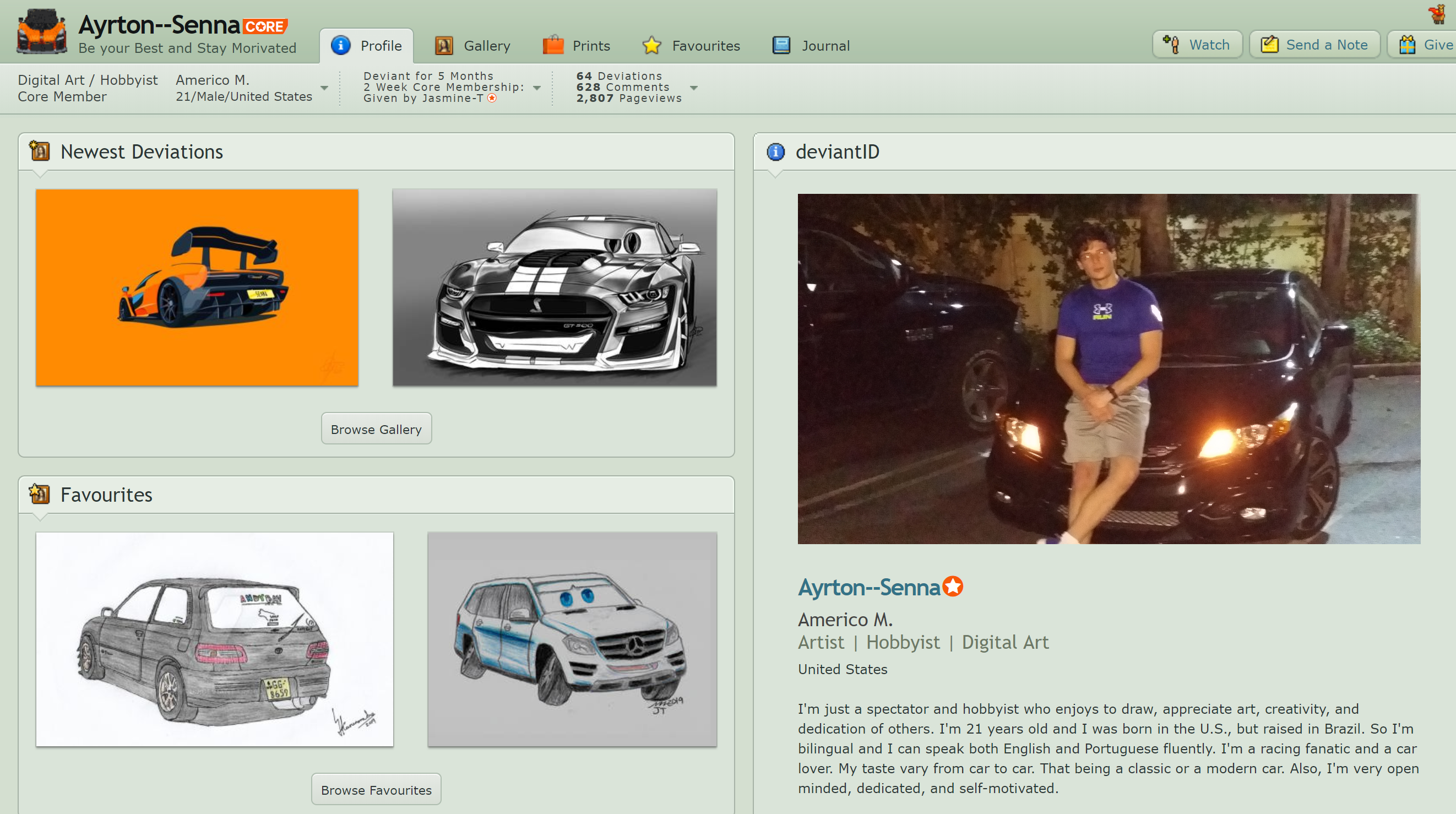Click the core star next to Jasmine-T
1456x814 pixels.
[x=492, y=99]
